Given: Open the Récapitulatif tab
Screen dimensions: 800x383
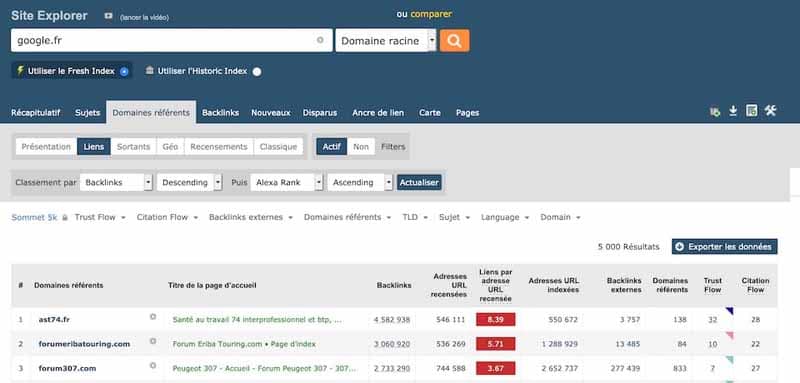Looking at the screenshot, I should coord(36,113).
